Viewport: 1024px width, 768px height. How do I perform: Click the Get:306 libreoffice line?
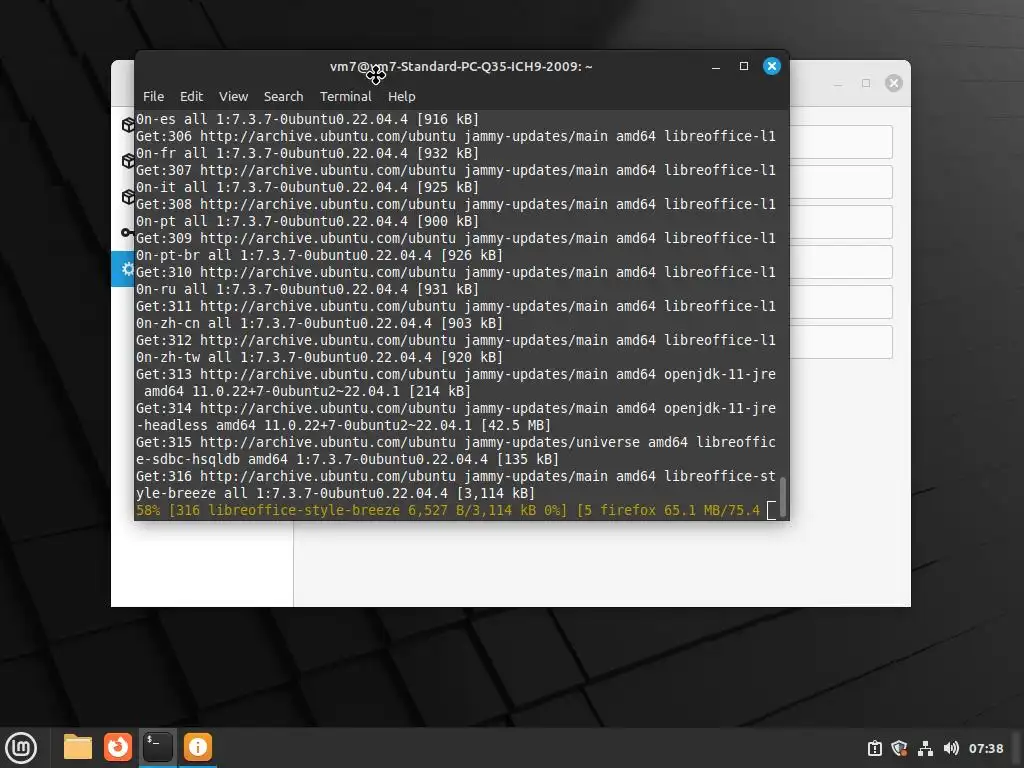(x=456, y=144)
